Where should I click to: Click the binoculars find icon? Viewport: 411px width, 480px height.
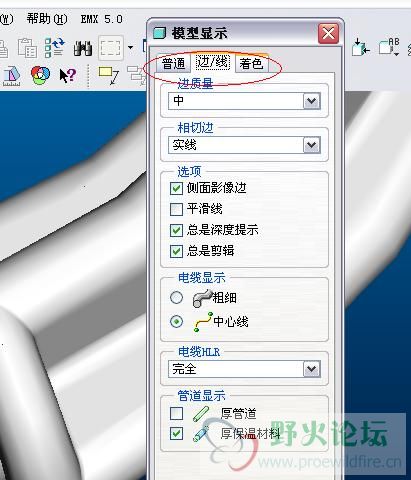83,49
